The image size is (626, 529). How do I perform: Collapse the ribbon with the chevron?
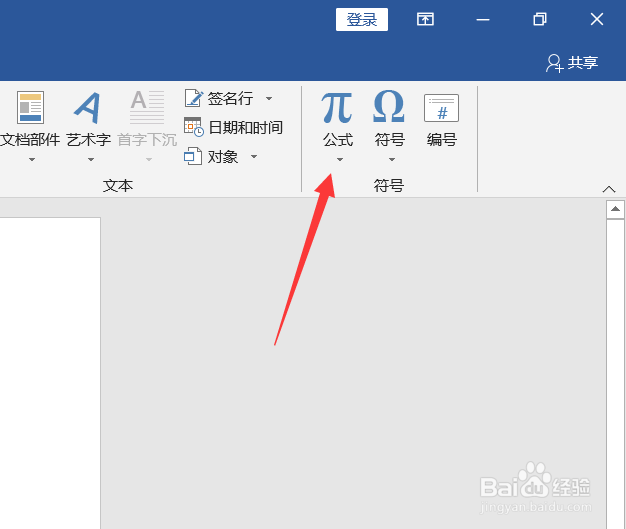point(609,189)
